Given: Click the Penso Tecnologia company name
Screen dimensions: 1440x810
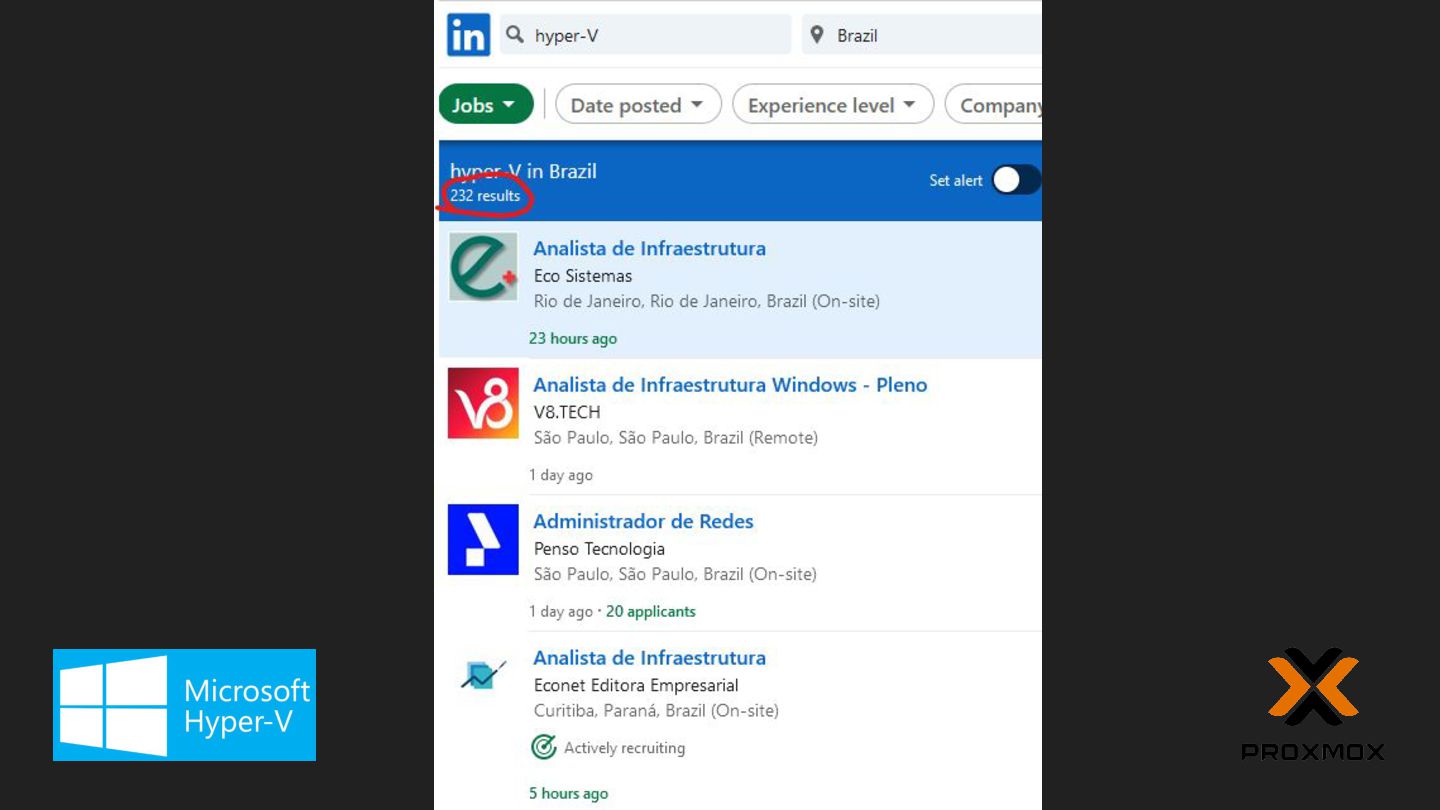Looking at the screenshot, I should [599, 548].
